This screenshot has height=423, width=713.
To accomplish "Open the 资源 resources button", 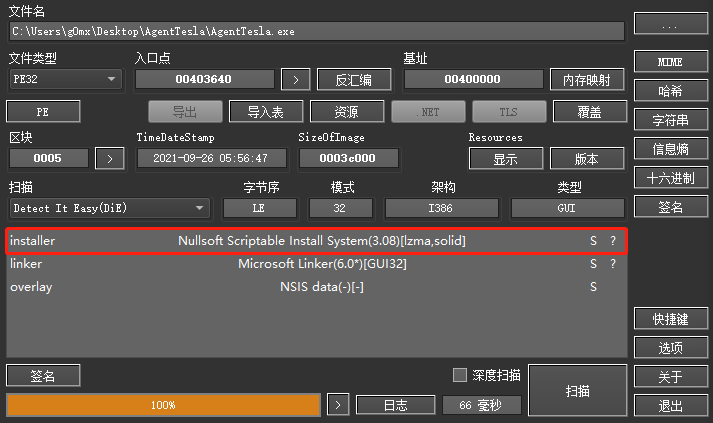I will click(347, 111).
